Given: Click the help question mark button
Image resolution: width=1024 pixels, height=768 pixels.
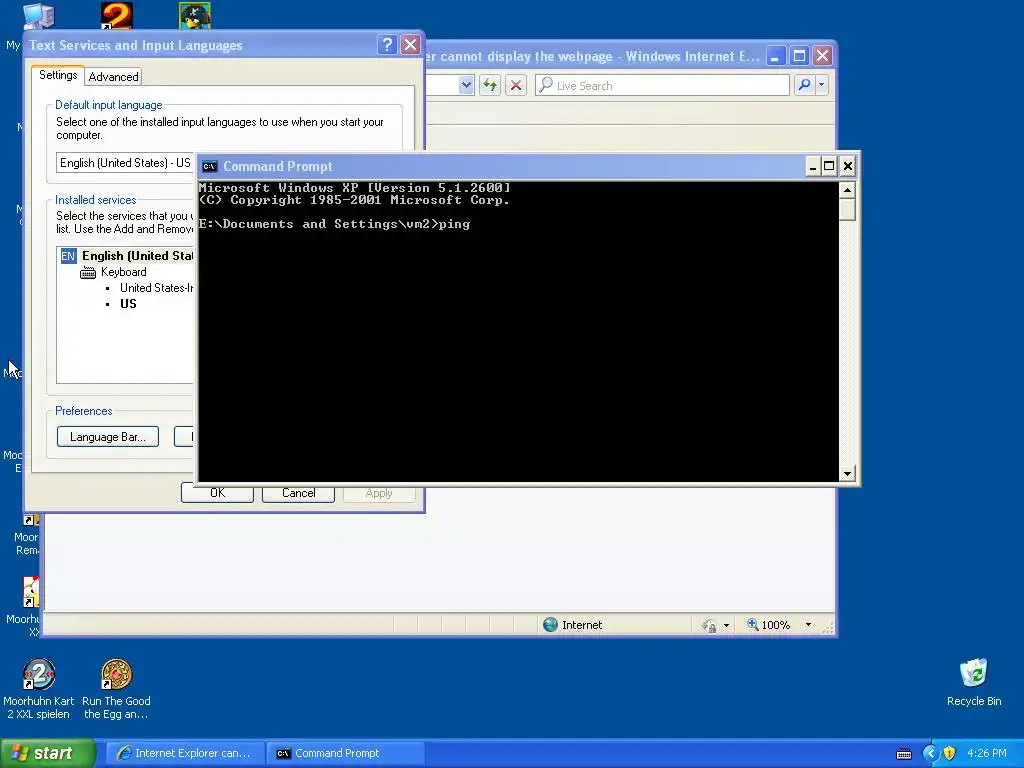Looking at the screenshot, I should click(x=387, y=44).
